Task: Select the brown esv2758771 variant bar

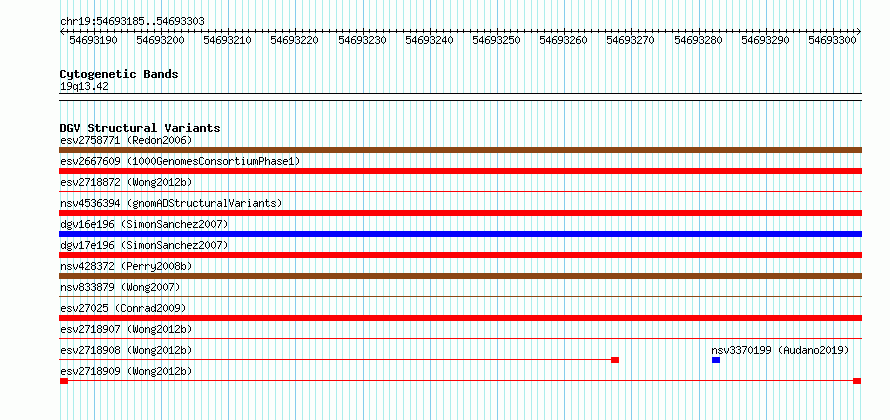Action: [x=460, y=150]
